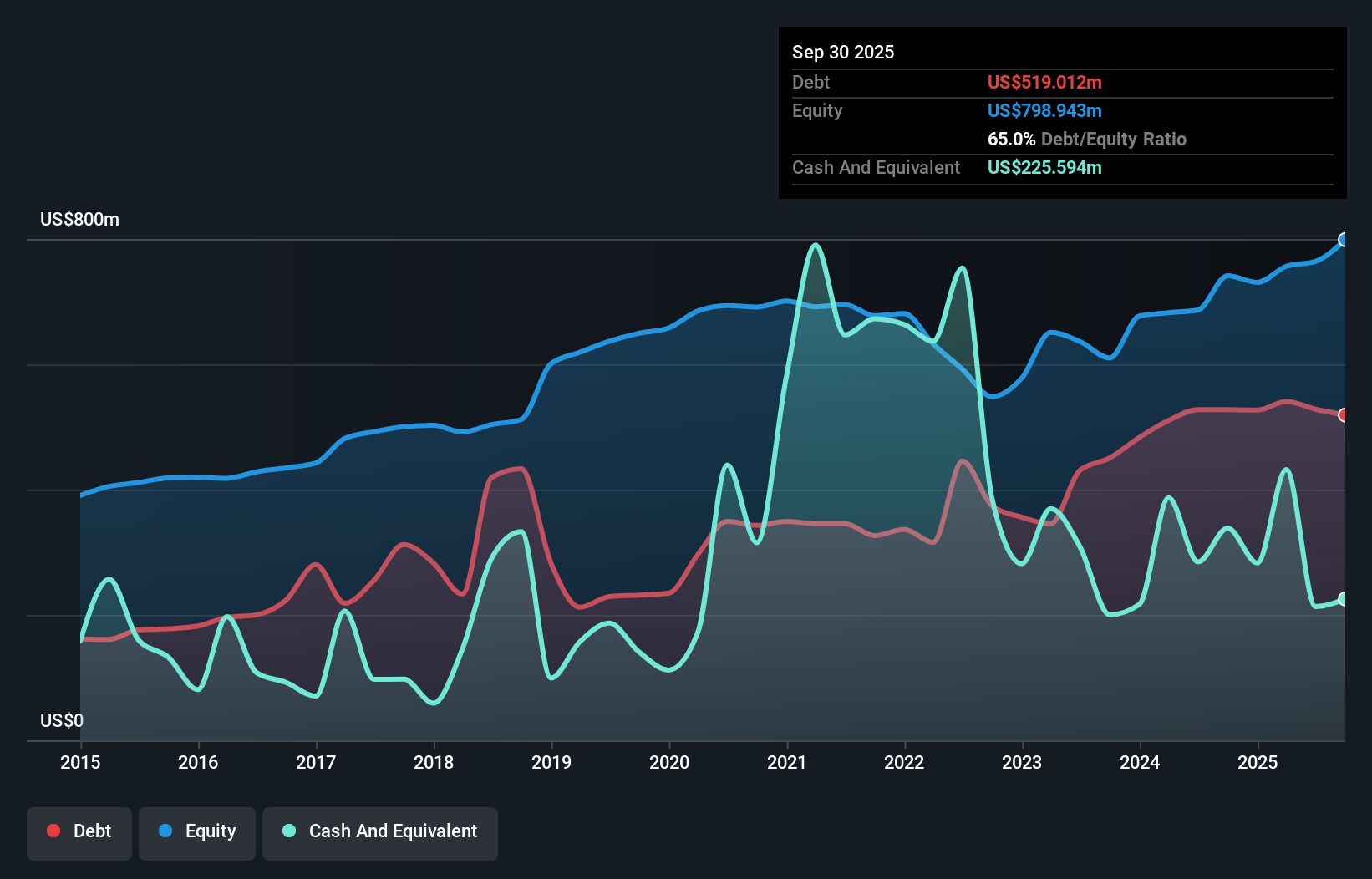Click the teal Cash endpoint marker

coord(1344,599)
